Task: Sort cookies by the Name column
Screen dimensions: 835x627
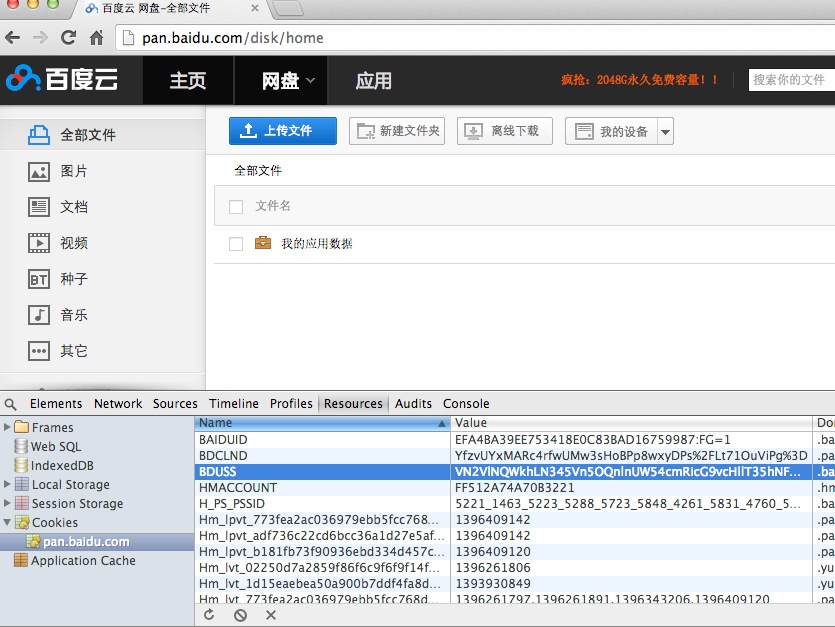Action: click(323, 423)
